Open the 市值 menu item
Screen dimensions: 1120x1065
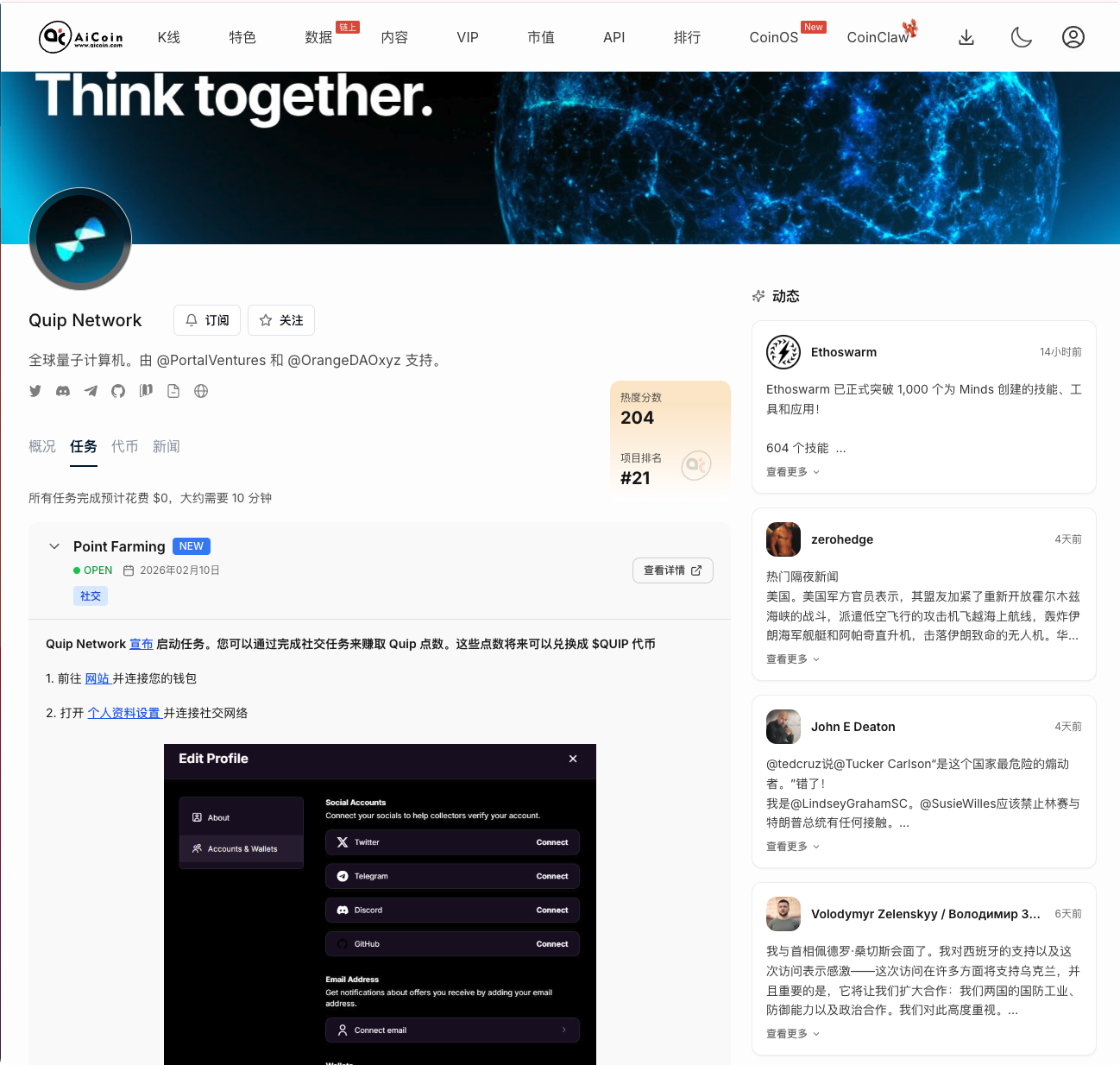point(541,37)
